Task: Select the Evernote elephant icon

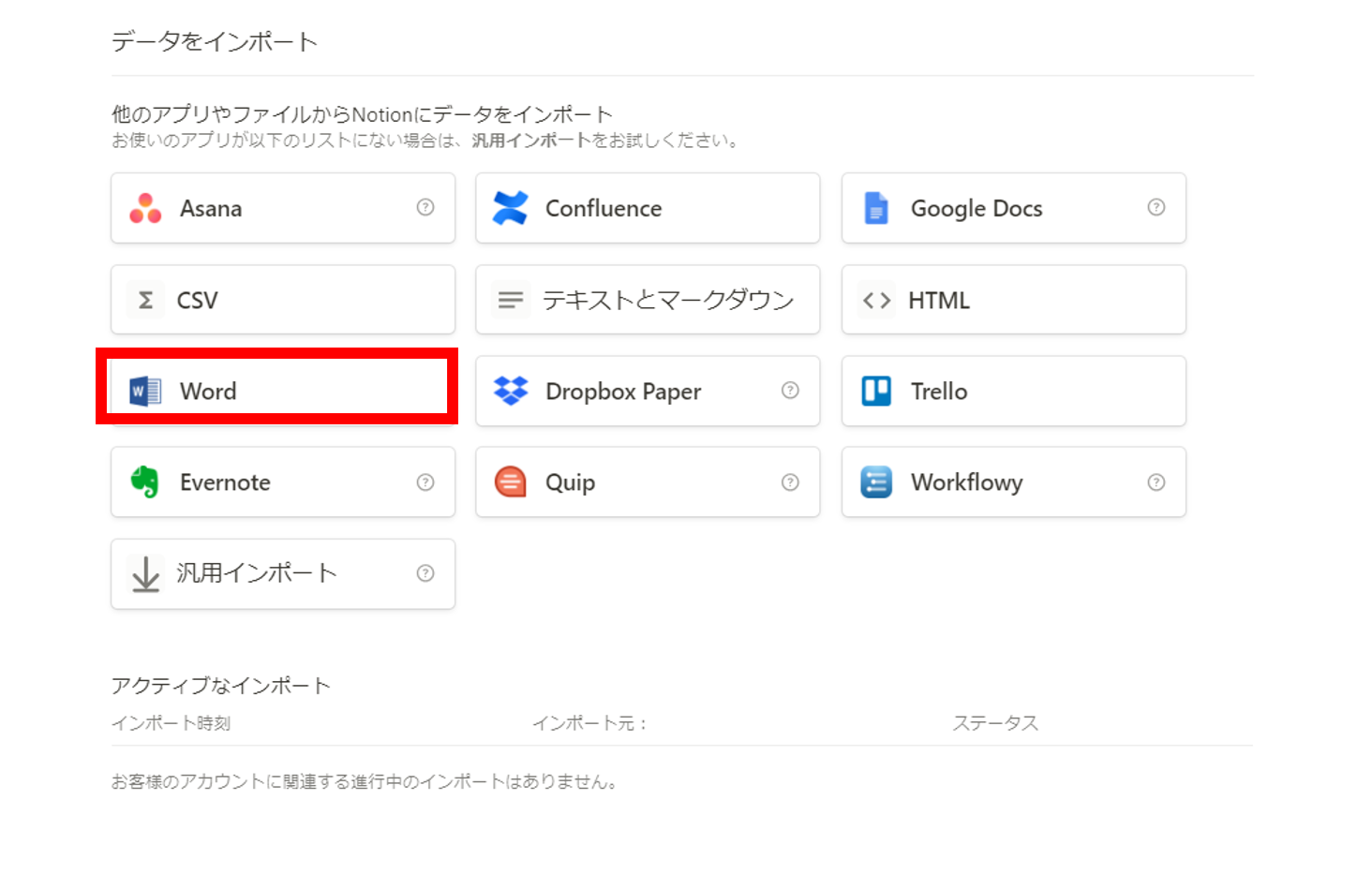Action: tap(145, 482)
